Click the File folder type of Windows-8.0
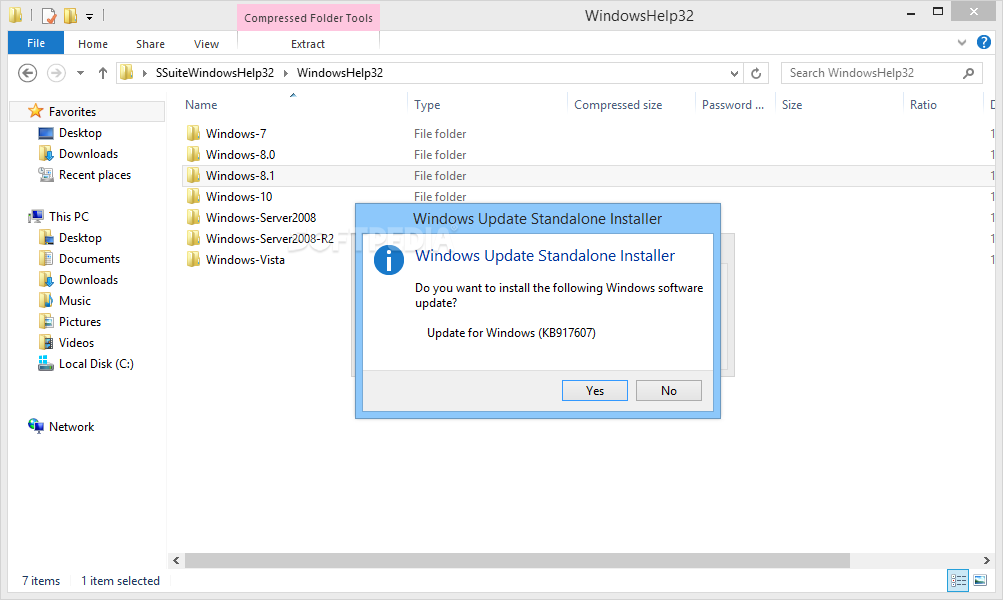 (x=440, y=155)
